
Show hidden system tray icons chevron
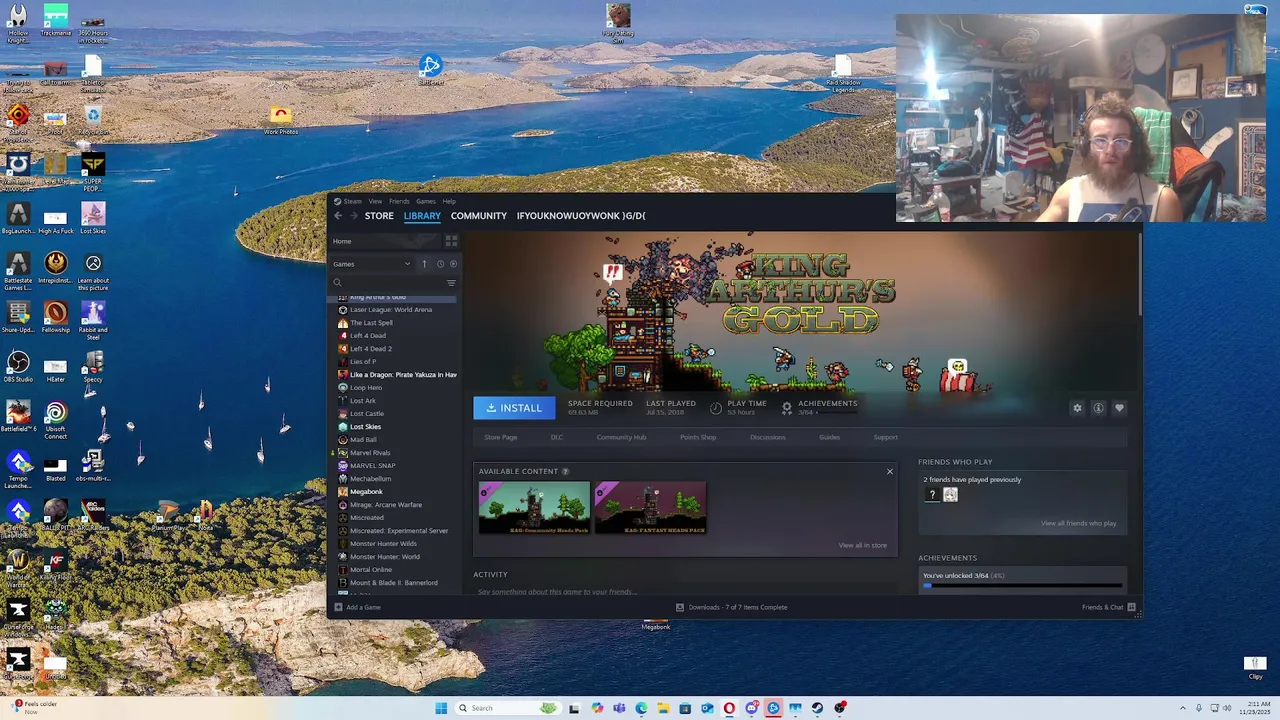pos(1183,708)
